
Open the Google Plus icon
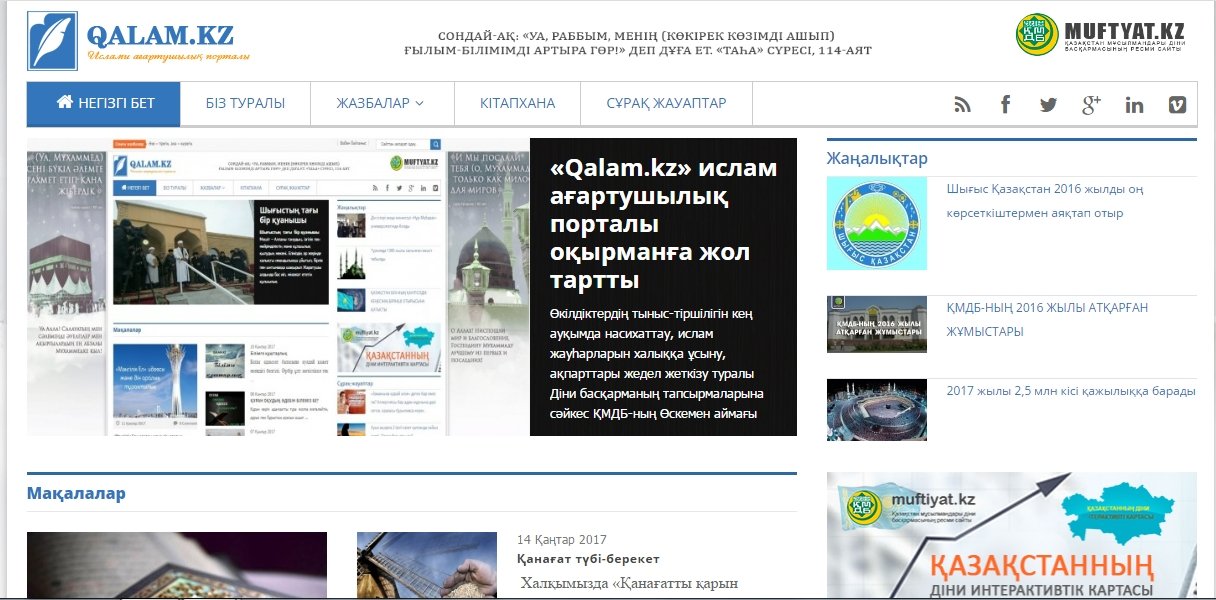click(1091, 104)
